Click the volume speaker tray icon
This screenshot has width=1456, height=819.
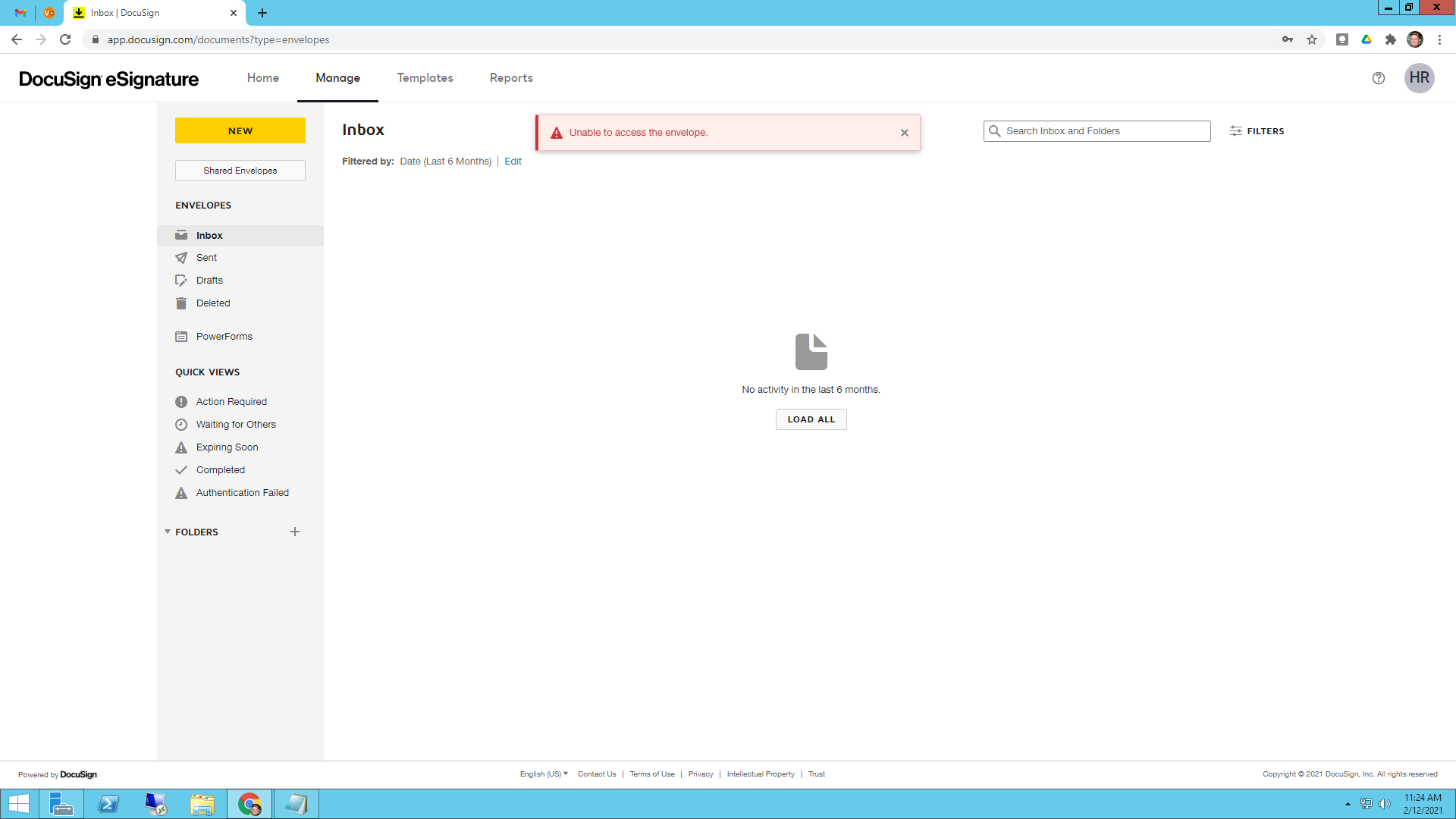pyautogui.click(x=1385, y=804)
